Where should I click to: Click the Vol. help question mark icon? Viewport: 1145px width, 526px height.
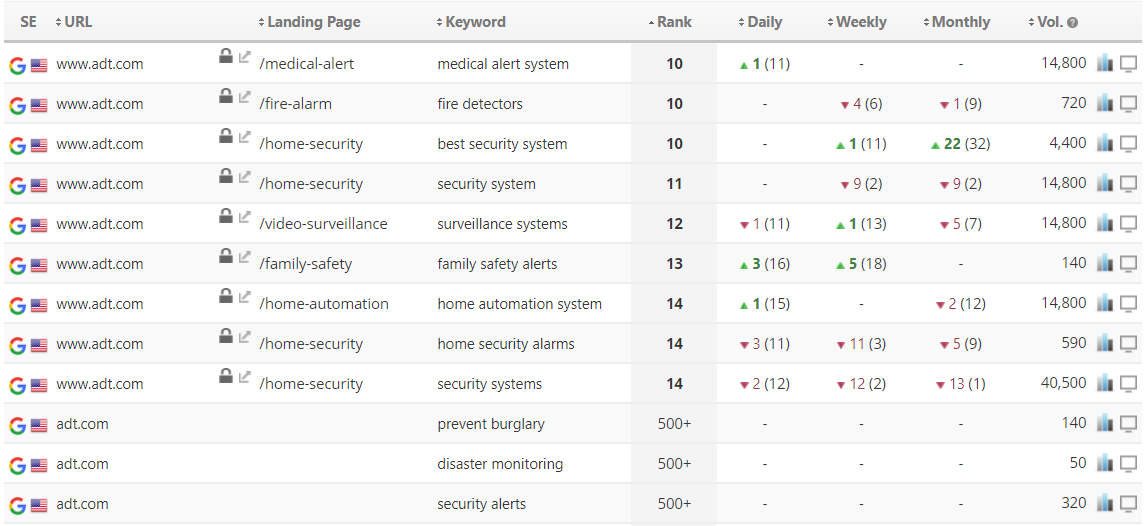tap(1073, 22)
